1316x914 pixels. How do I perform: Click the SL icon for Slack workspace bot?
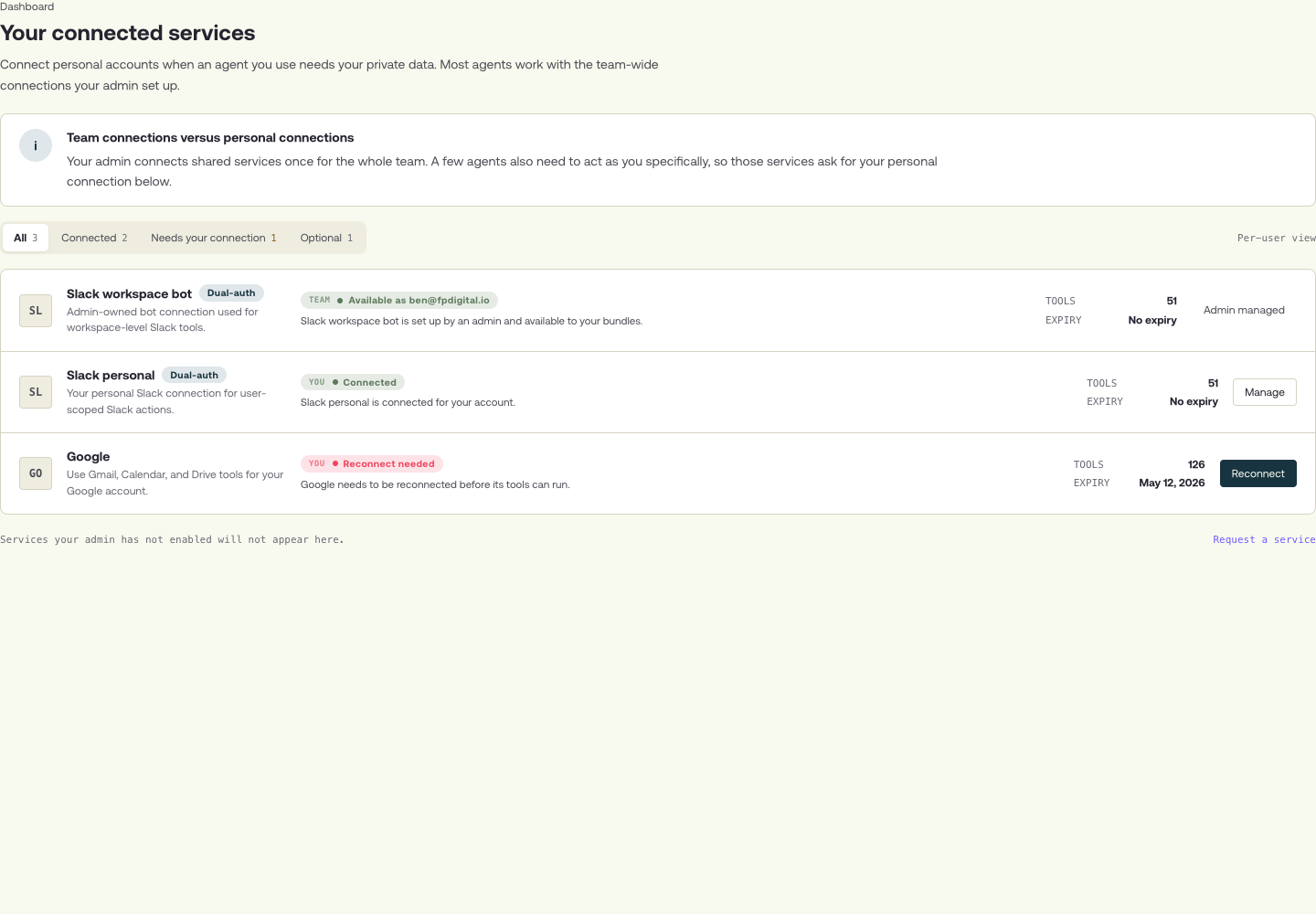click(x=36, y=311)
